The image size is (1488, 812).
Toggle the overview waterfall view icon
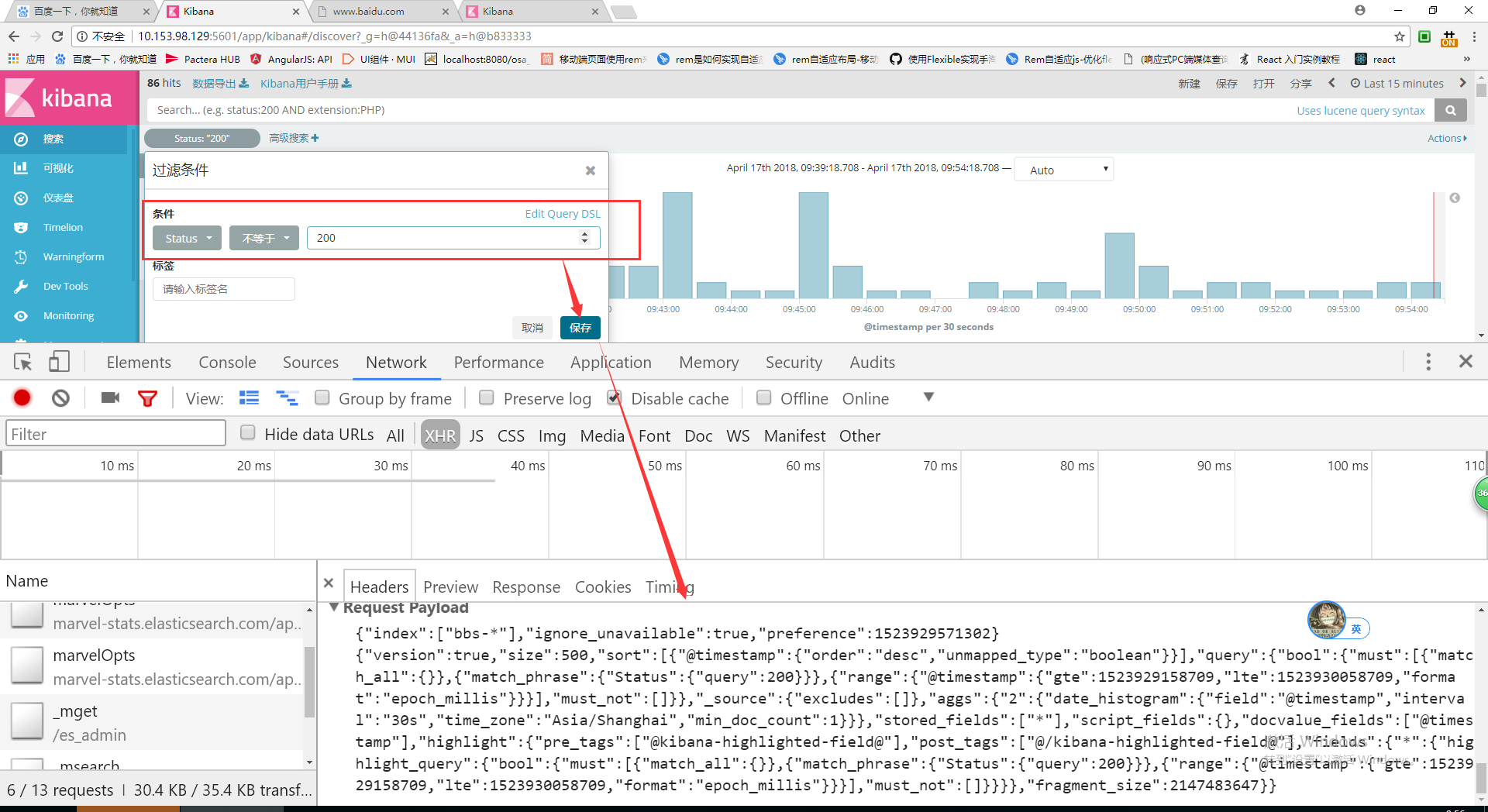point(287,398)
